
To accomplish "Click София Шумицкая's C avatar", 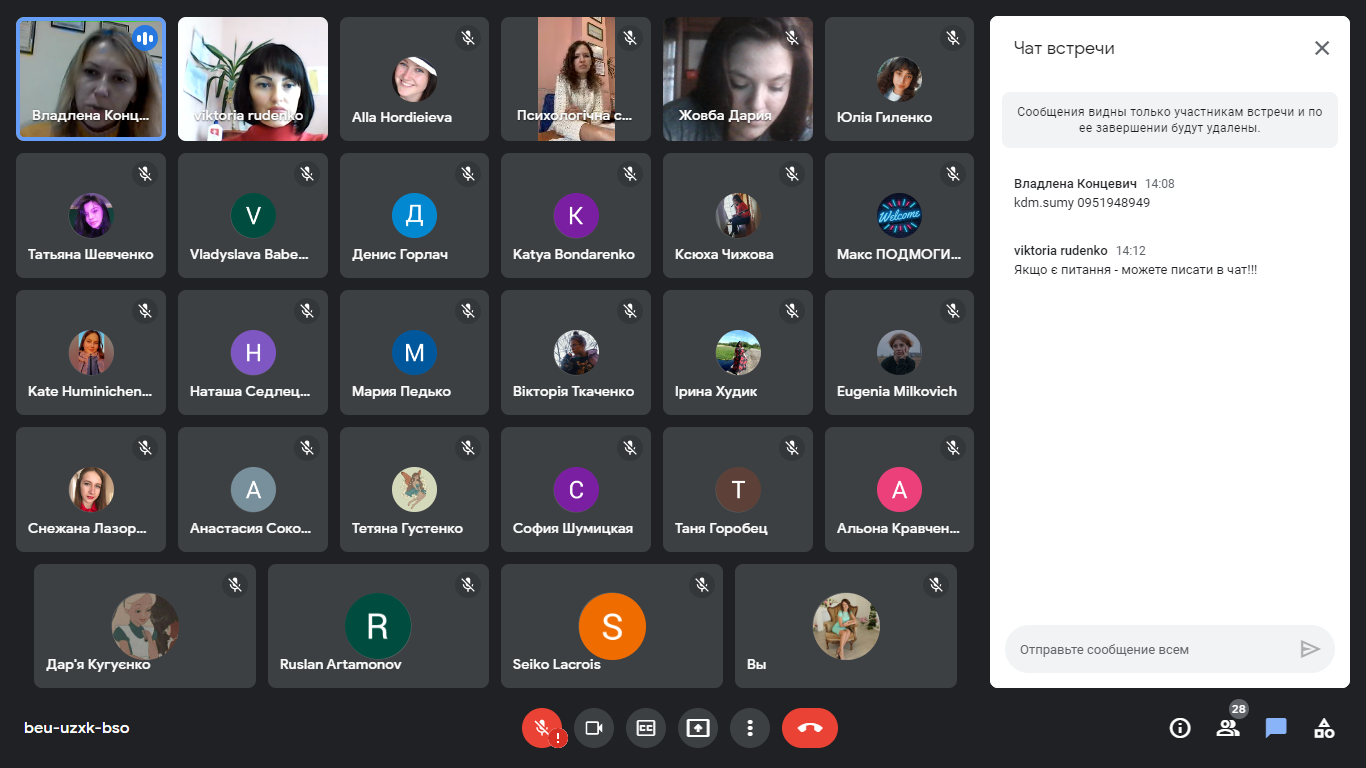I will 576,490.
